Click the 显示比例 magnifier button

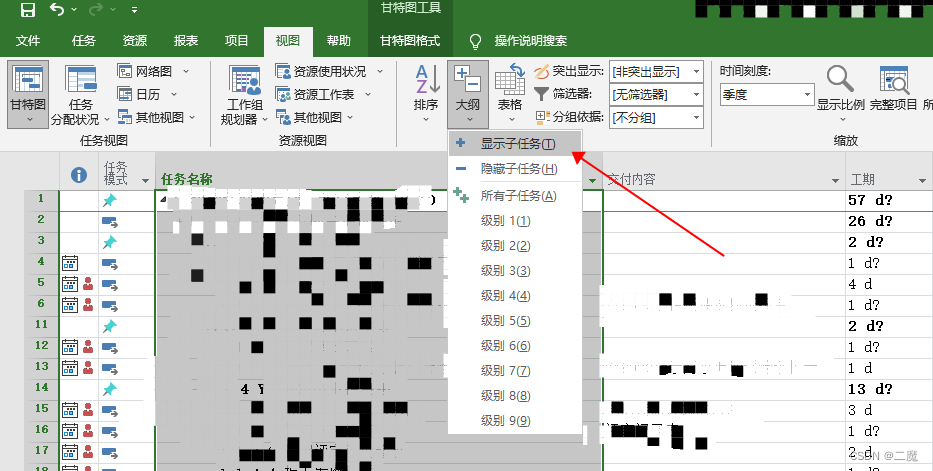click(840, 94)
